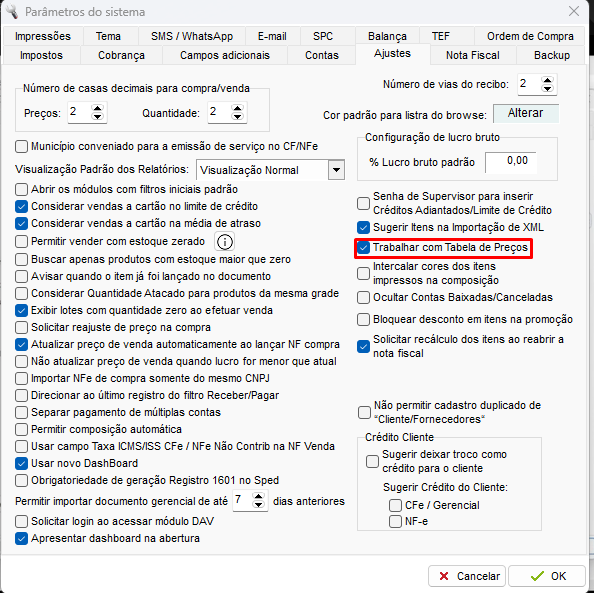Decrease dias anteriores spinner value

point(258,505)
